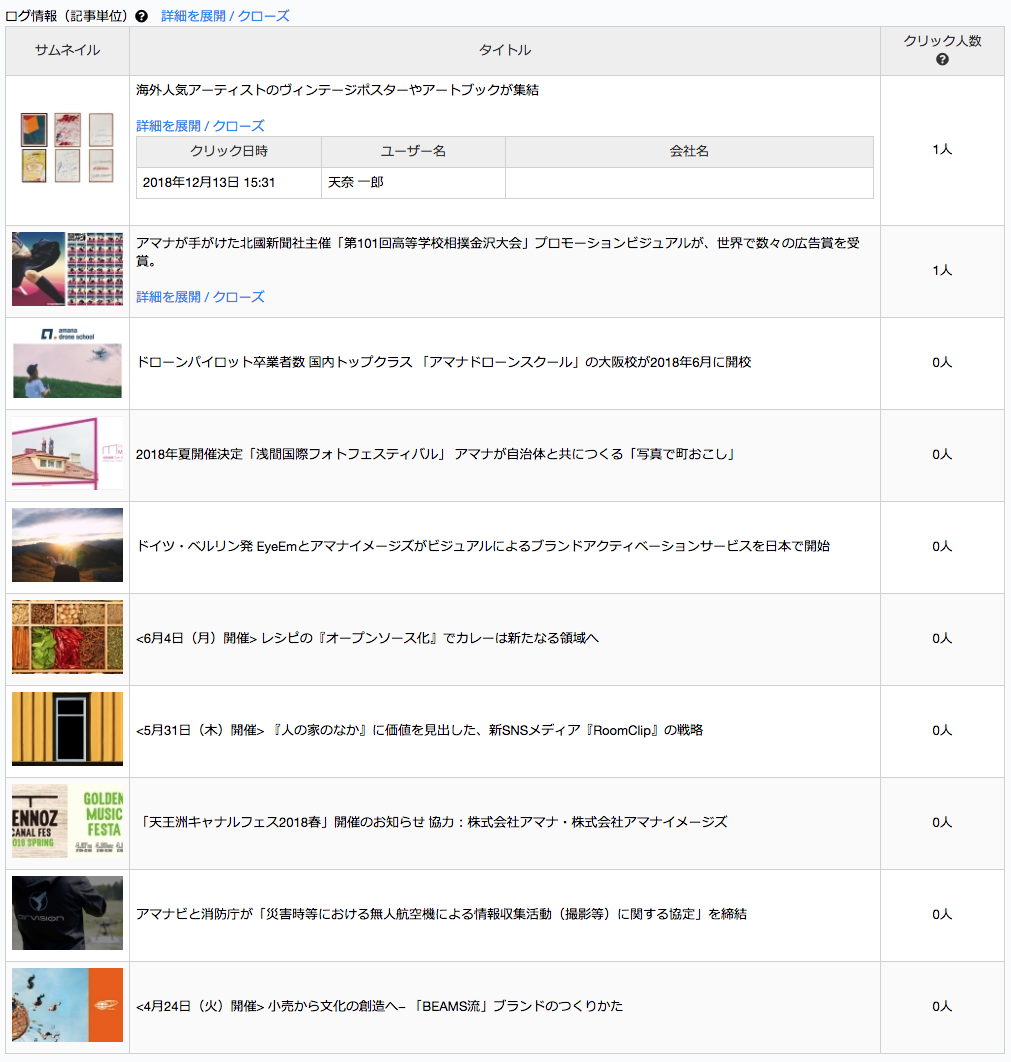Select the クリック日時 column header
Viewport: 1011px width, 1062px height.
(x=229, y=151)
